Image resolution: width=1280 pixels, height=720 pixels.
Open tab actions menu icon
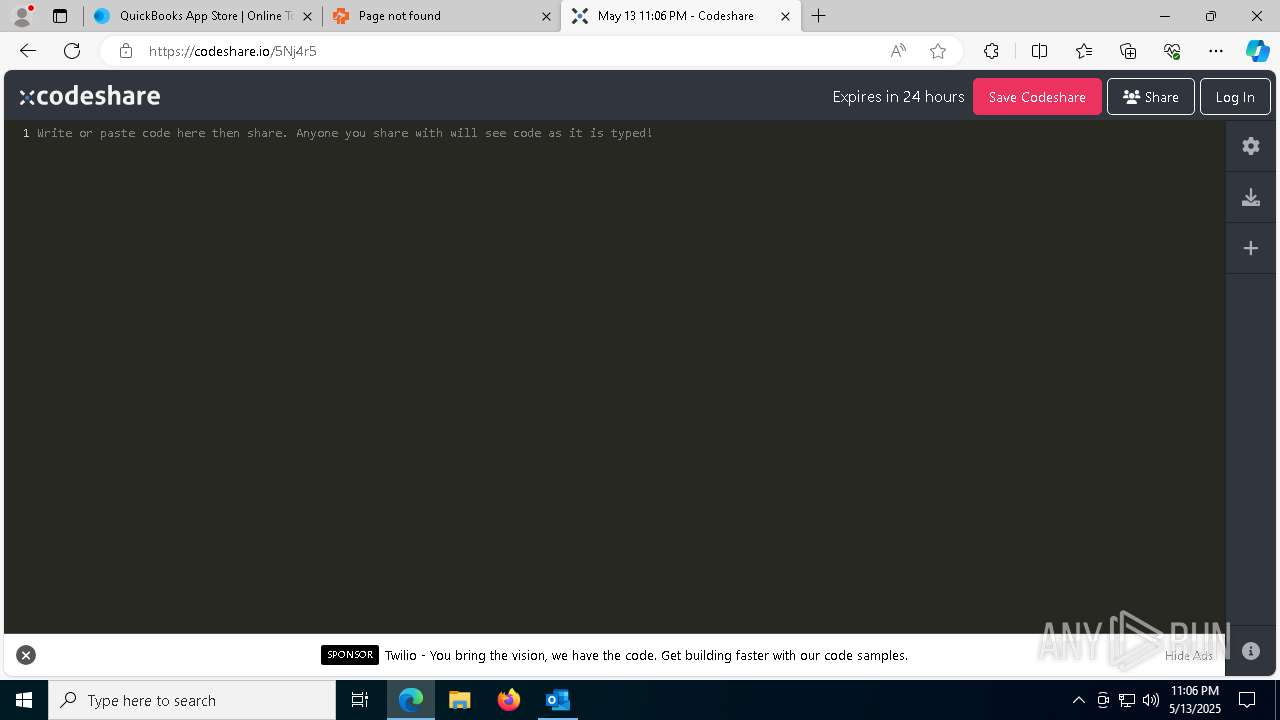(60, 16)
